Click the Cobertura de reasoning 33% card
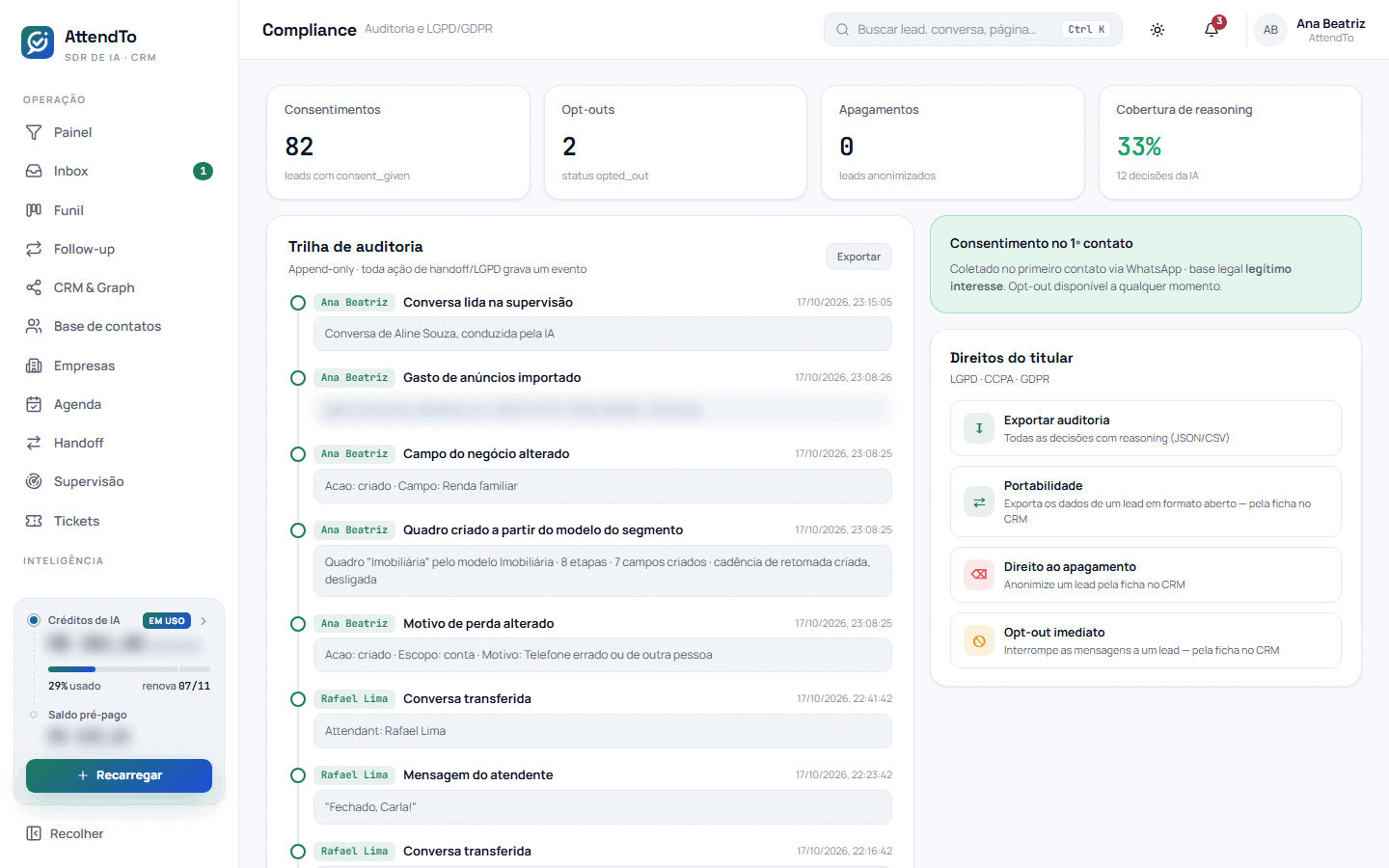The image size is (1389, 868). click(x=1230, y=143)
